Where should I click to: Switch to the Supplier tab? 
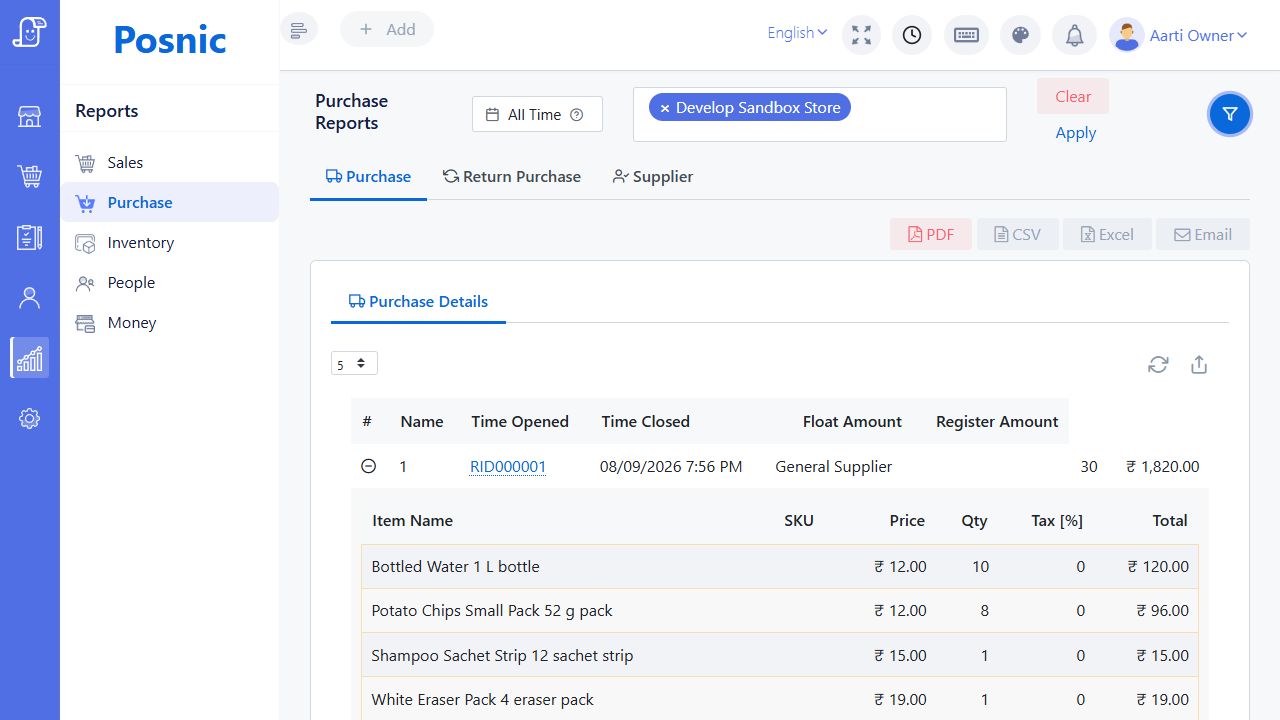tap(653, 176)
